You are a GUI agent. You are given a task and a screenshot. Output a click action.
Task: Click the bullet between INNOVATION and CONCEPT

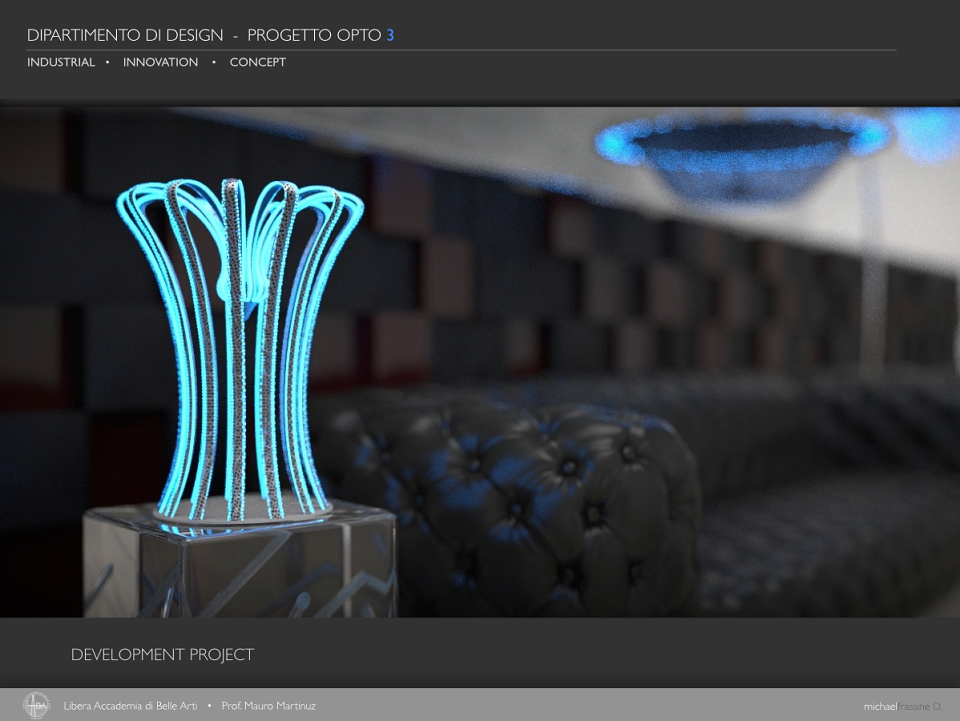[214, 62]
